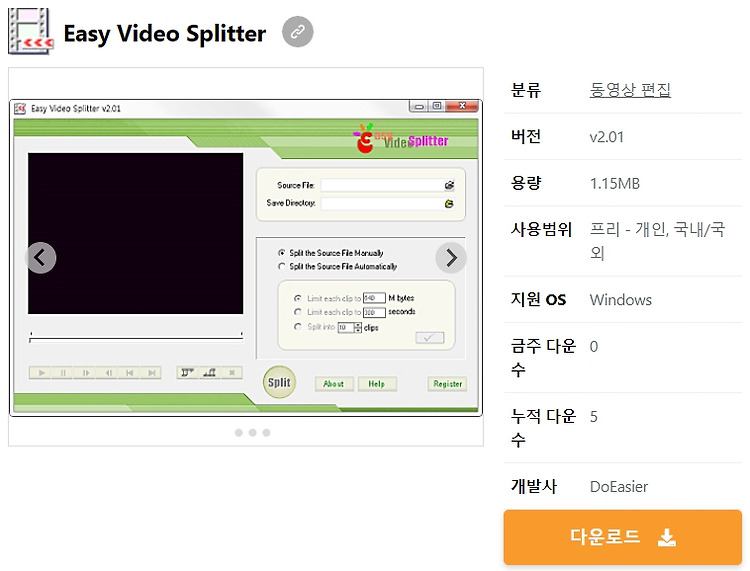
Task: Click the developer name DoEasier
Action: click(618, 486)
